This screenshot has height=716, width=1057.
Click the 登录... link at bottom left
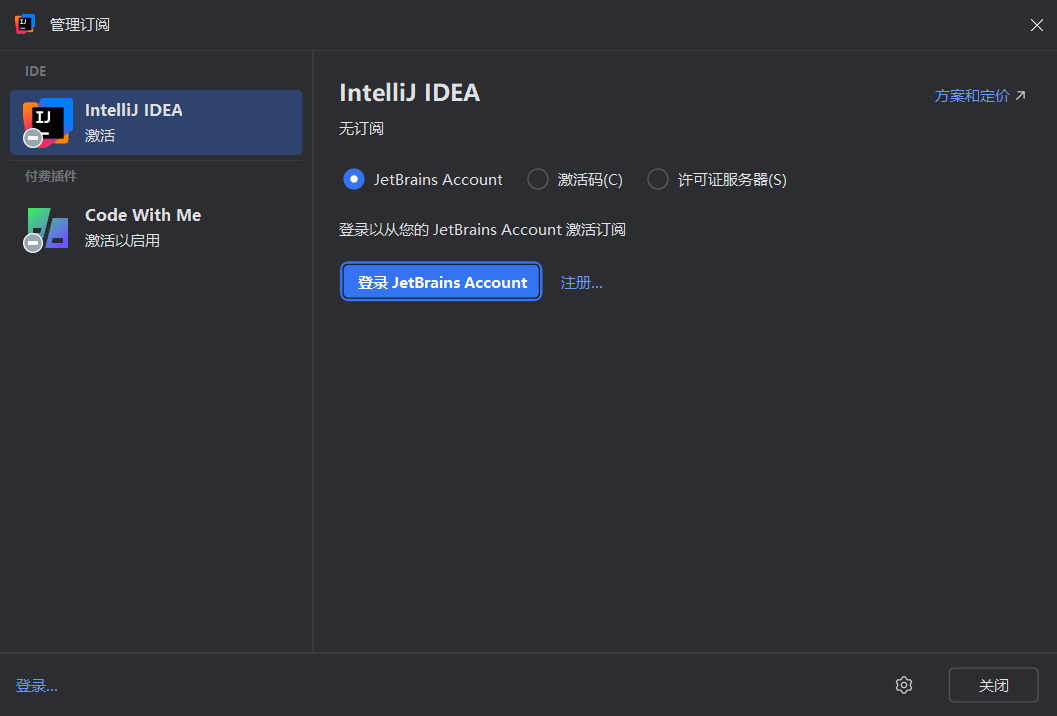tap(37, 686)
